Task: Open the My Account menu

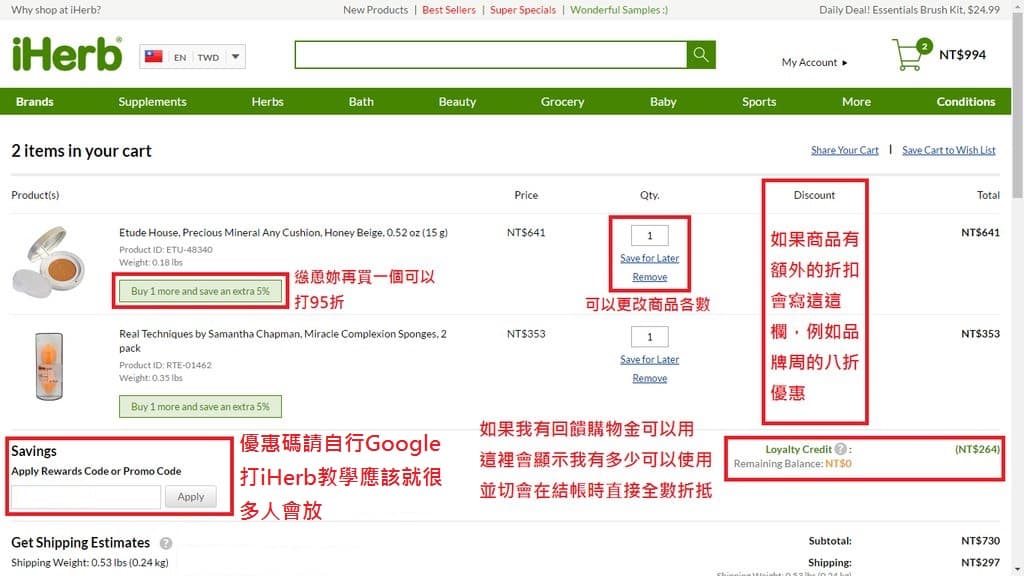Action: pyautogui.click(x=814, y=62)
